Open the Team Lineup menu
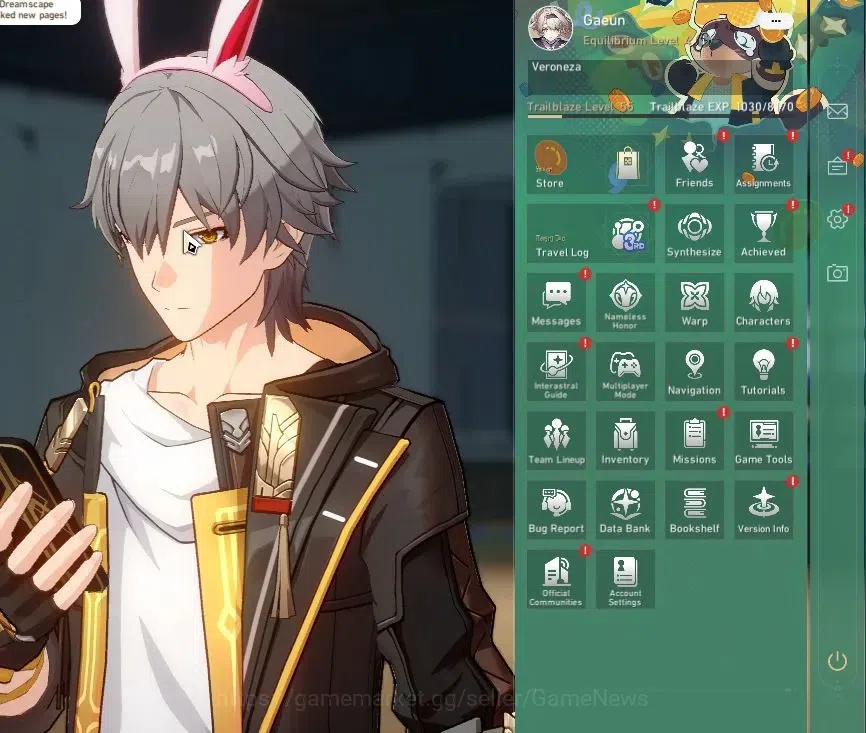This screenshot has width=866, height=733. pos(556,440)
